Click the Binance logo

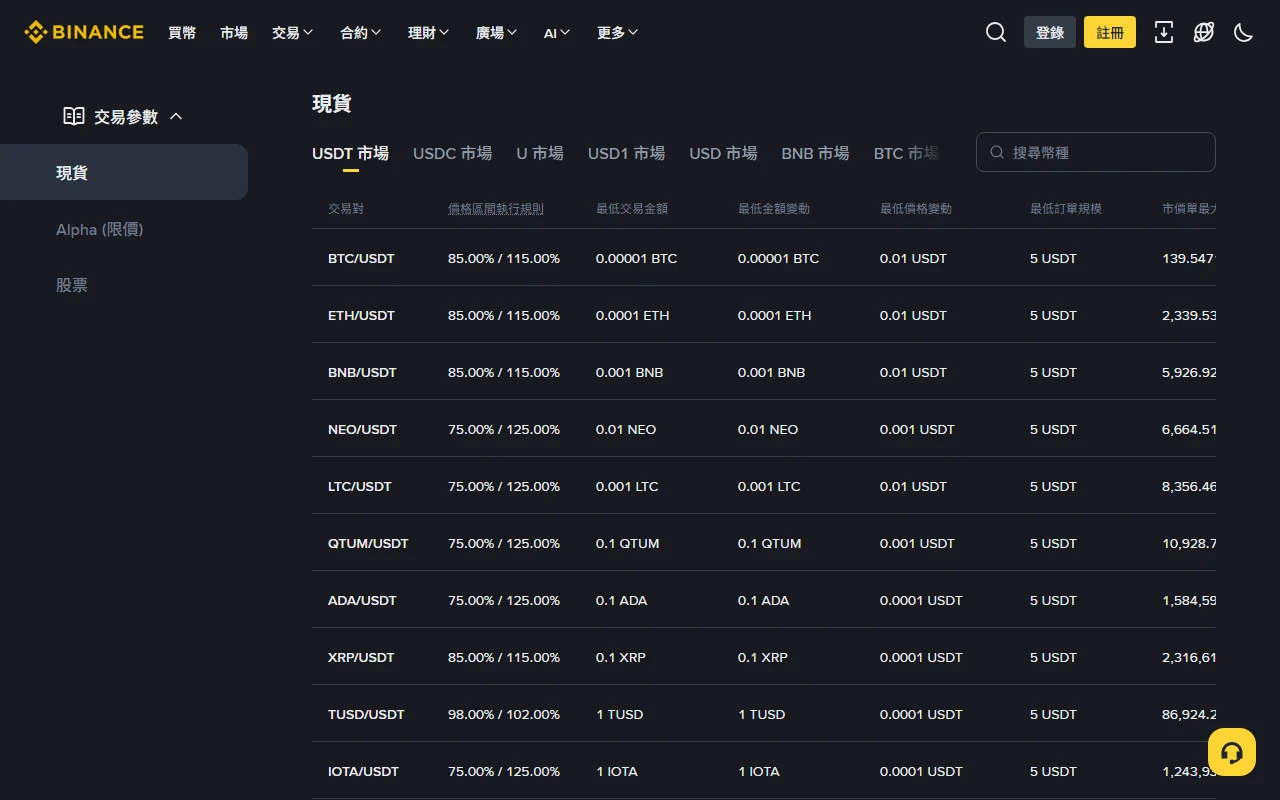(84, 32)
